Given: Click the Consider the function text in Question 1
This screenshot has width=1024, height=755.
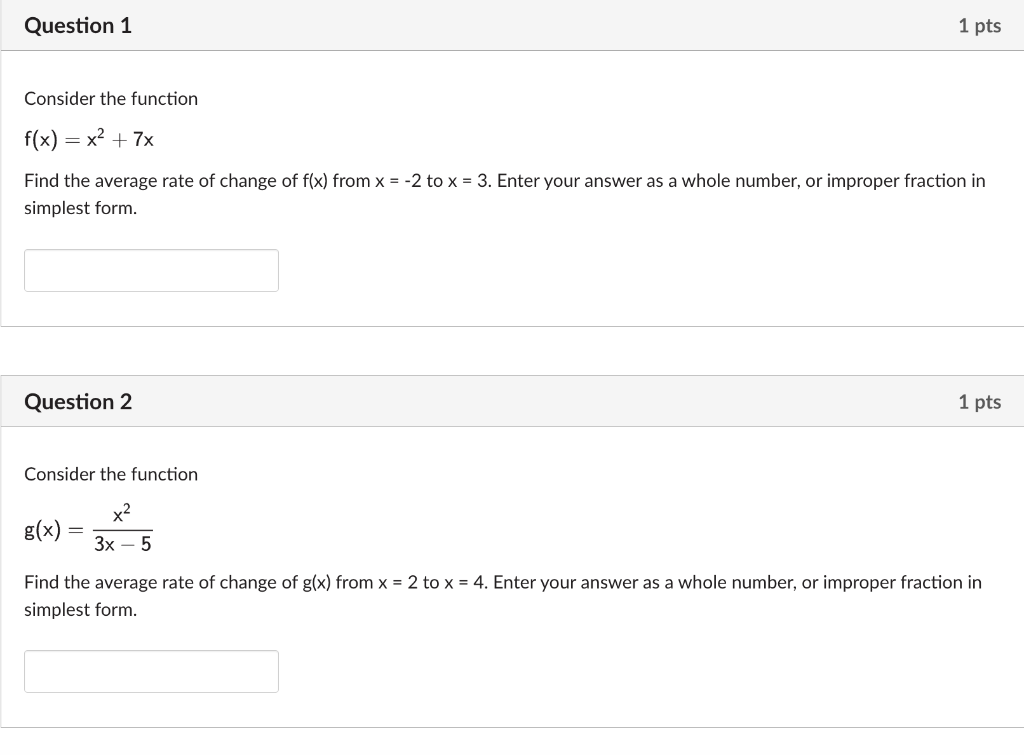Looking at the screenshot, I should tap(110, 98).
